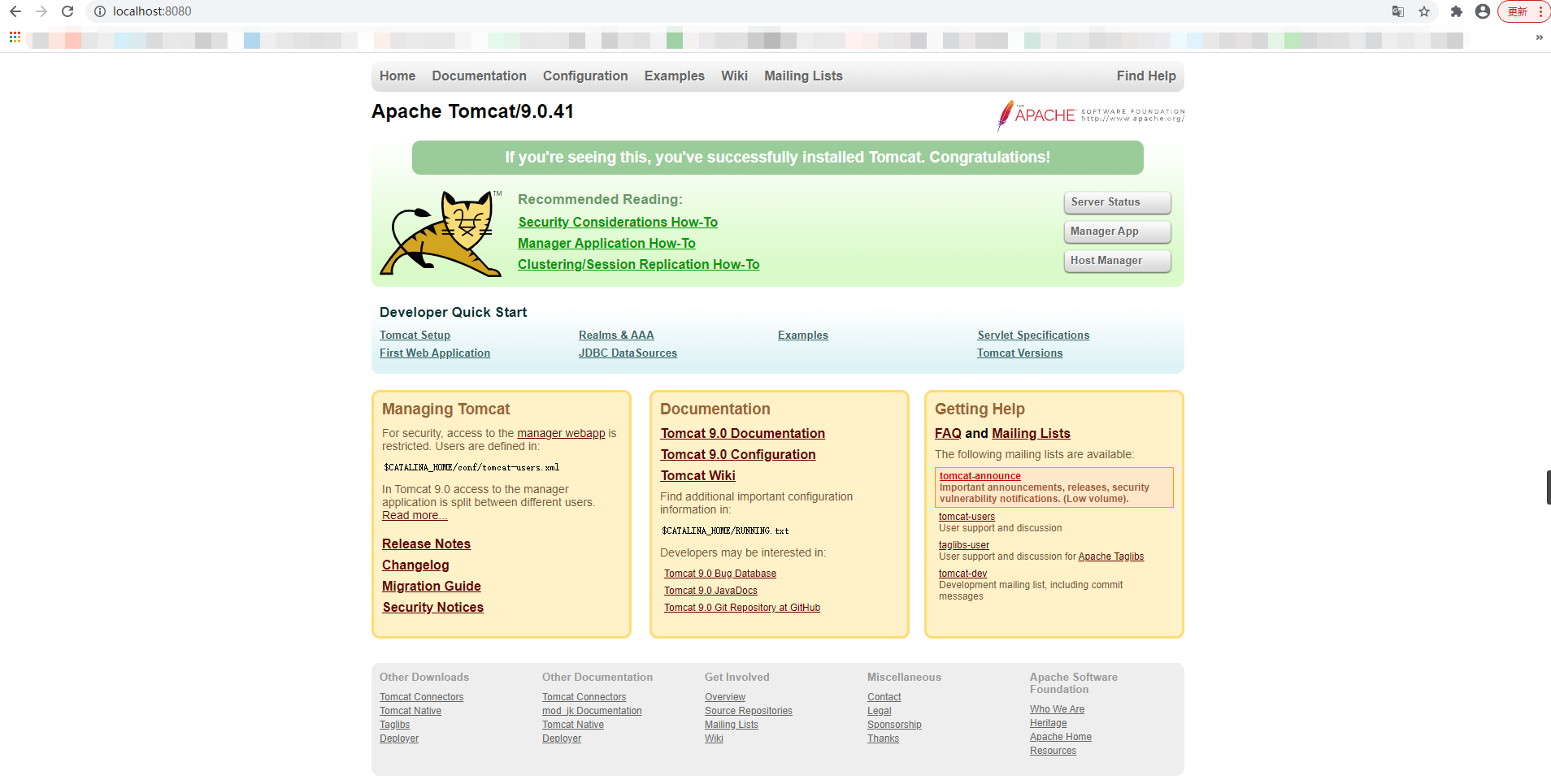Open the FAQ link in Getting Help
The height and width of the screenshot is (784, 1551).
[x=948, y=433]
